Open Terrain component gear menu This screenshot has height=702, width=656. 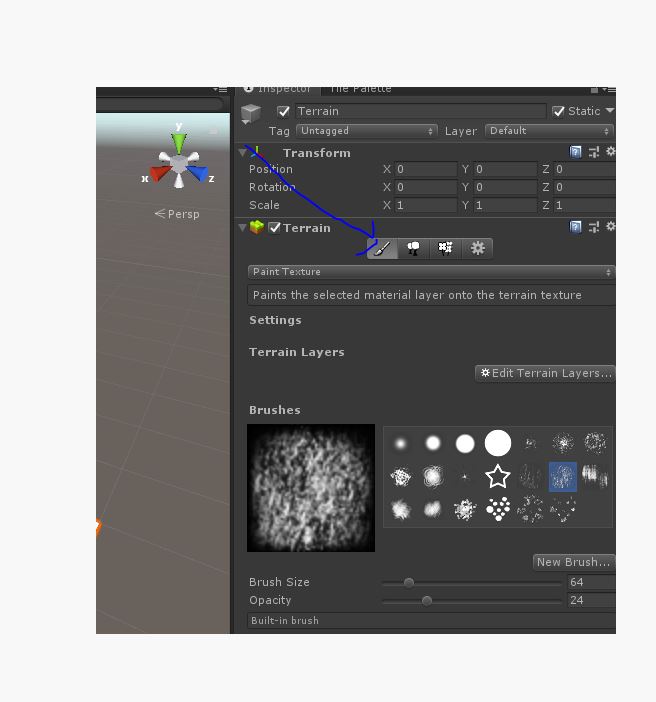[610, 226]
